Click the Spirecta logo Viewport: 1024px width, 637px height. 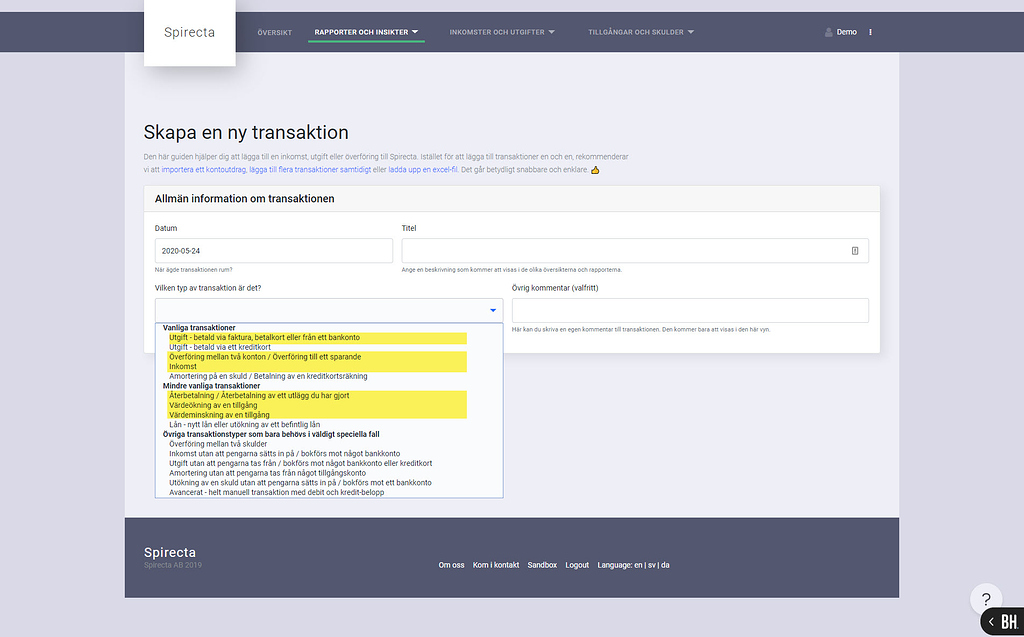[x=189, y=33]
